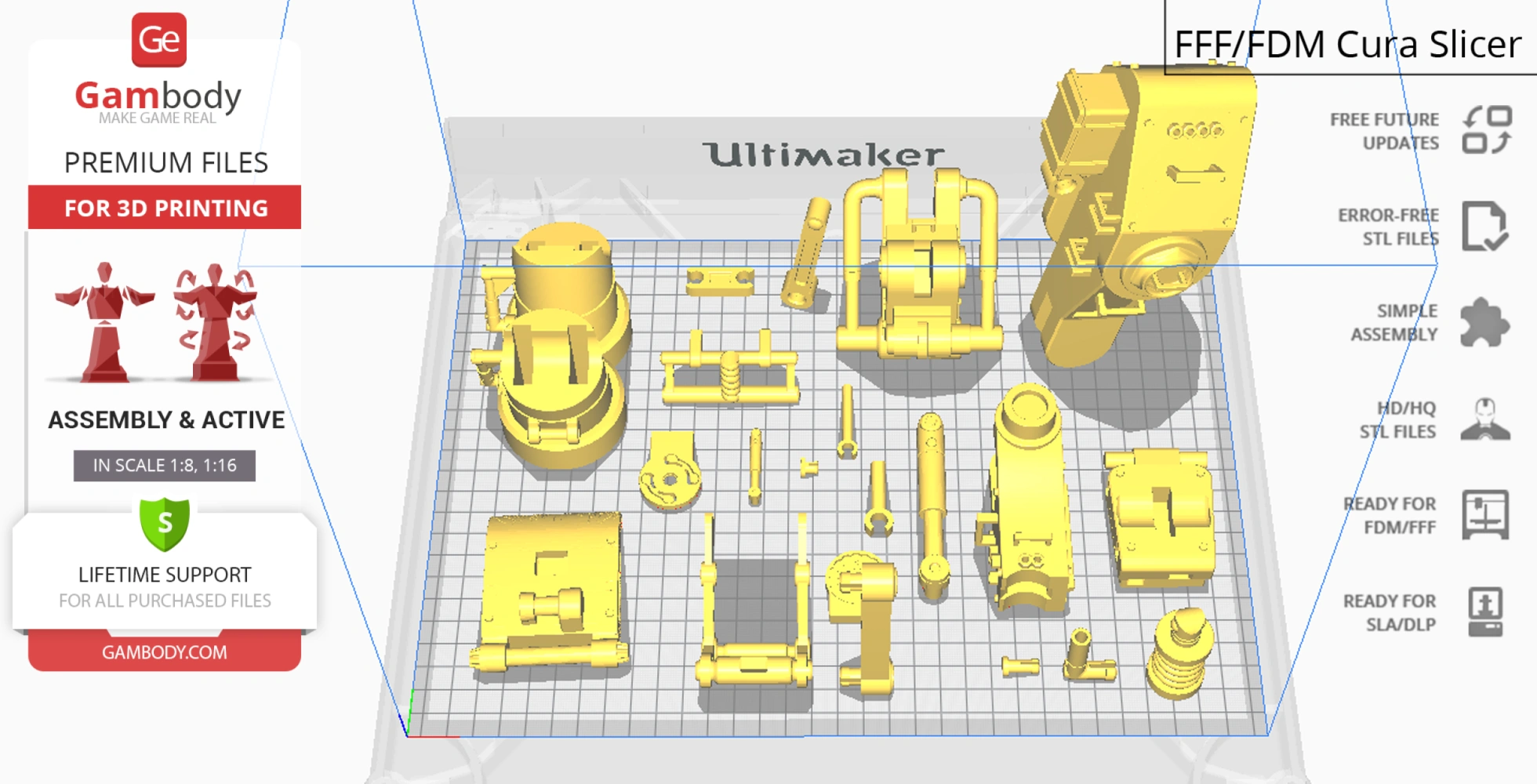Click the HD/HQ STL Files helmet icon
Viewport: 1537px width, 784px height.
tap(1484, 419)
